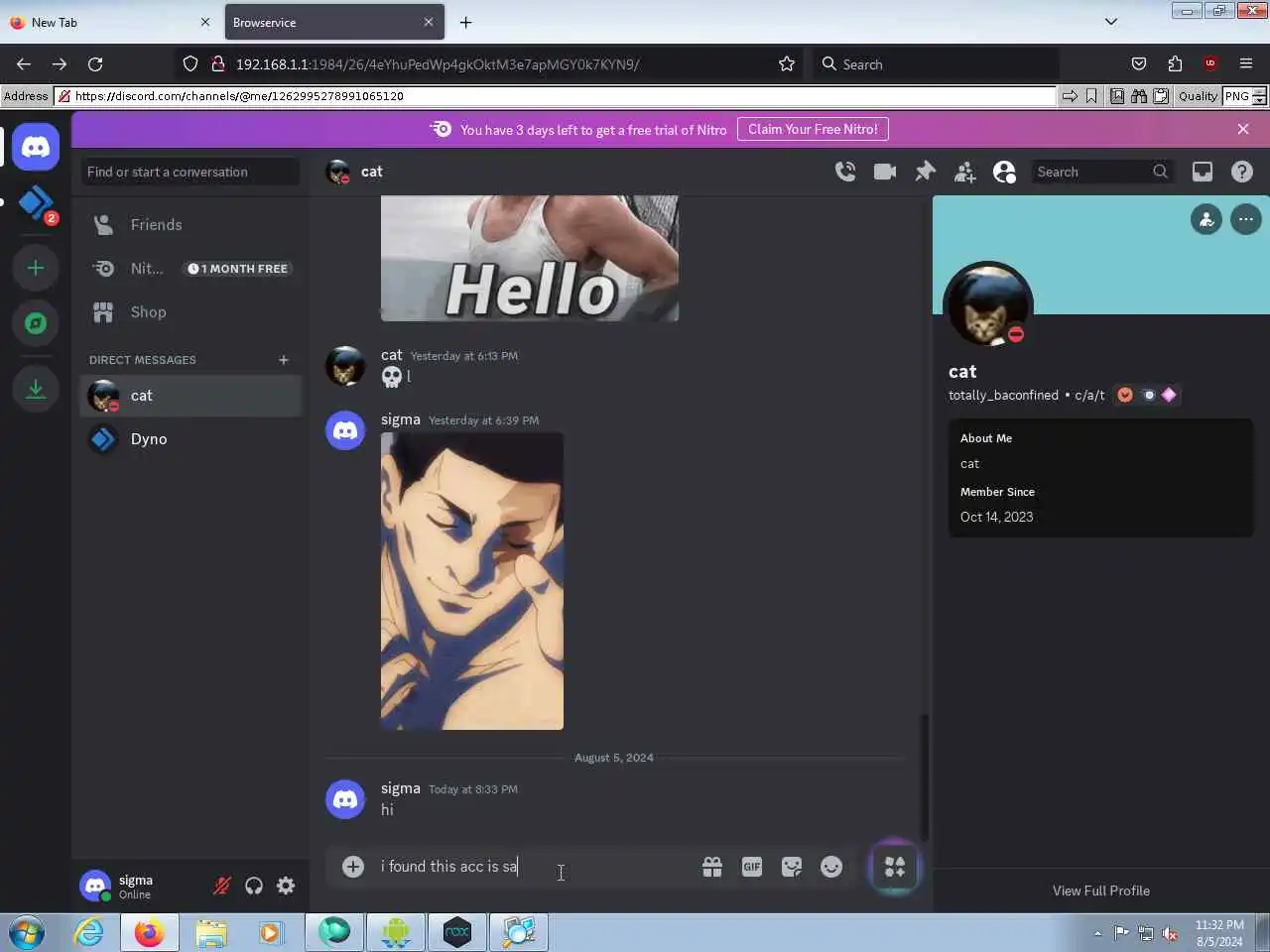The height and width of the screenshot is (952, 1270).
Task: Click the plus attachment button in message bar
Action: [x=353, y=867]
